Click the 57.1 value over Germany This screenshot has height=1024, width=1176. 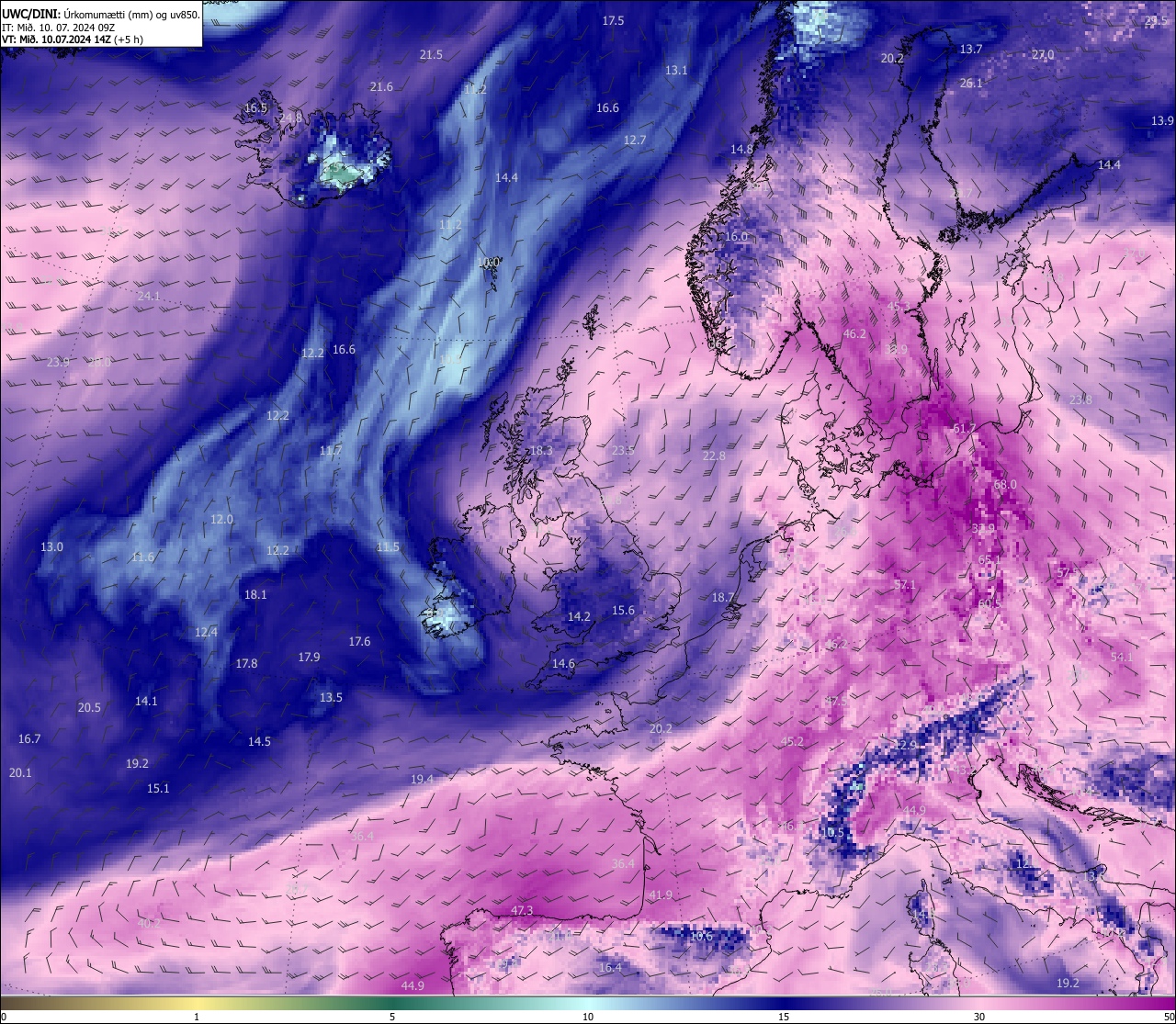point(904,584)
